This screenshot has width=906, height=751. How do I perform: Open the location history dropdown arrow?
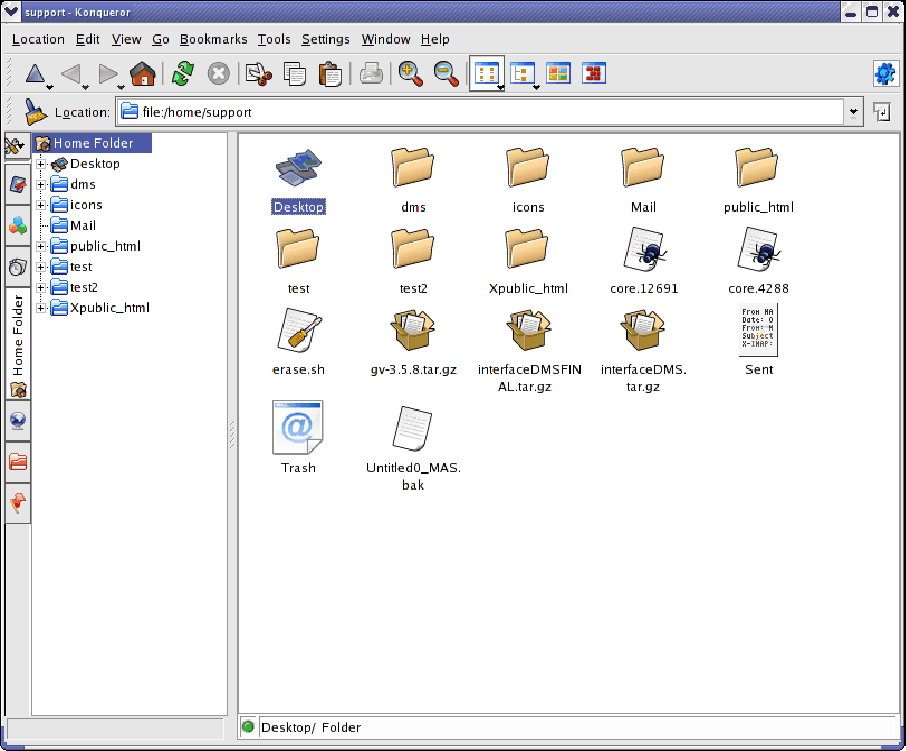pos(853,112)
